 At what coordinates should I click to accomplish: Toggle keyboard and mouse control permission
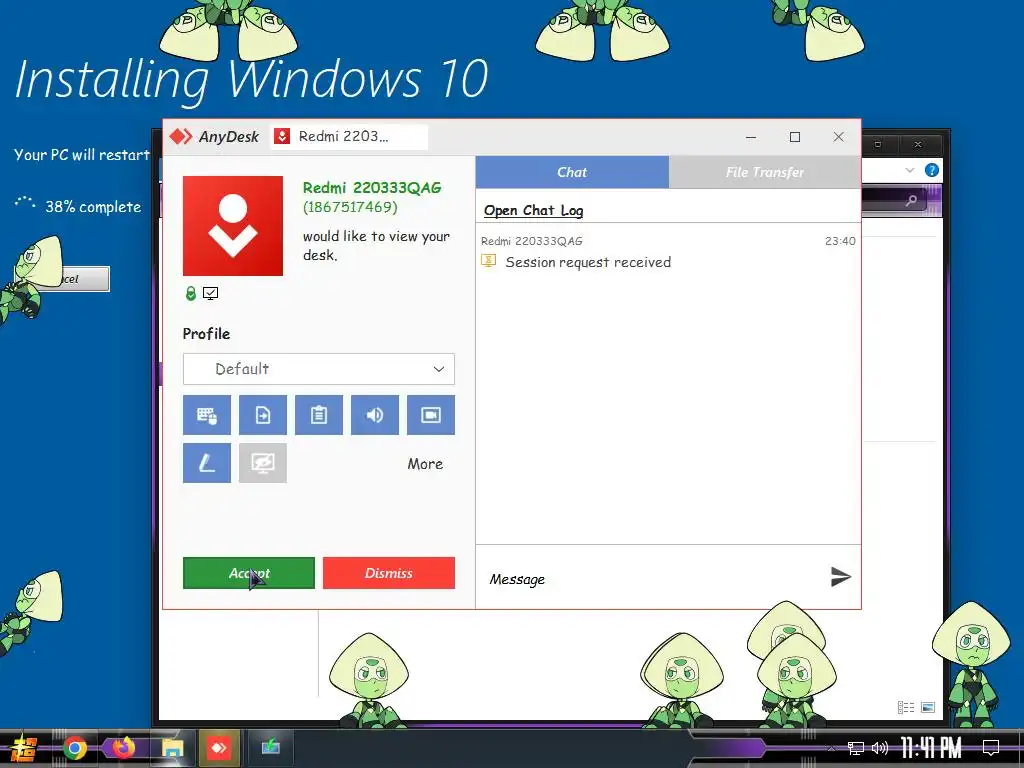coord(206,415)
